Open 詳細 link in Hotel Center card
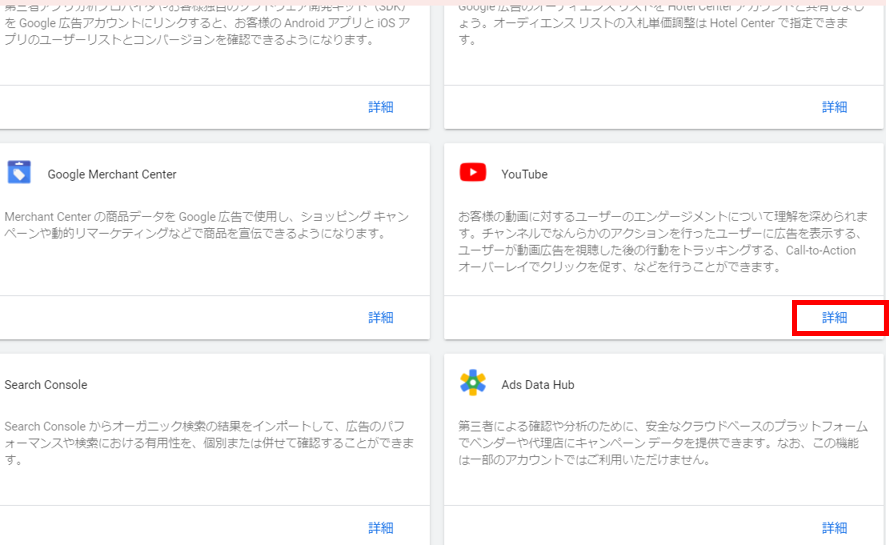Image resolution: width=889 pixels, height=545 pixels. tap(835, 107)
